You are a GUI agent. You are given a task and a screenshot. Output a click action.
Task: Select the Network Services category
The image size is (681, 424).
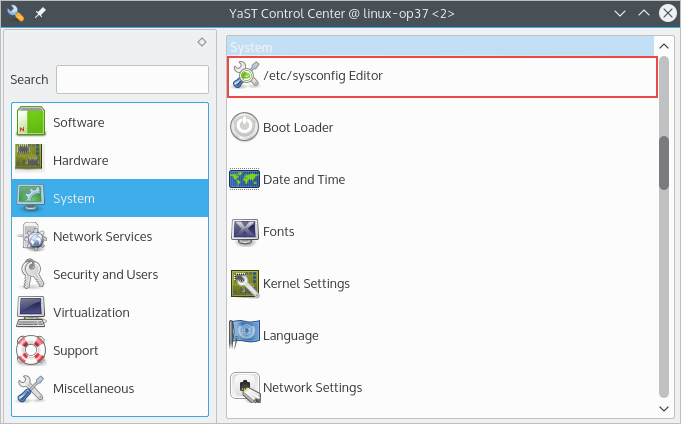tap(102, 237)
